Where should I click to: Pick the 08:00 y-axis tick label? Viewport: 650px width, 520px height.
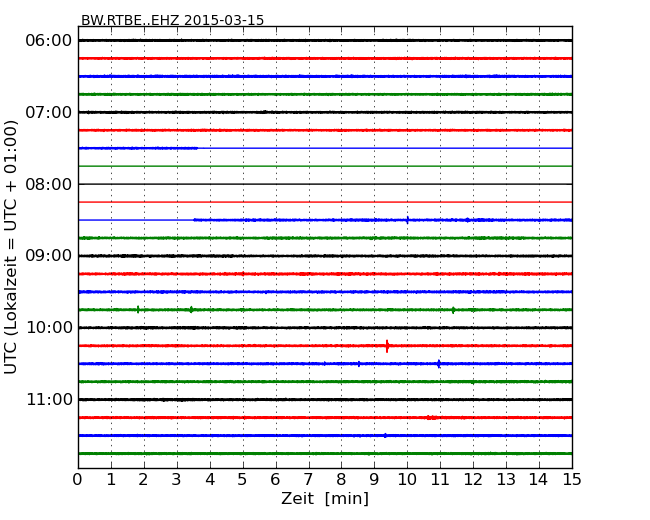pyautogui.click(x=49, y=184)
